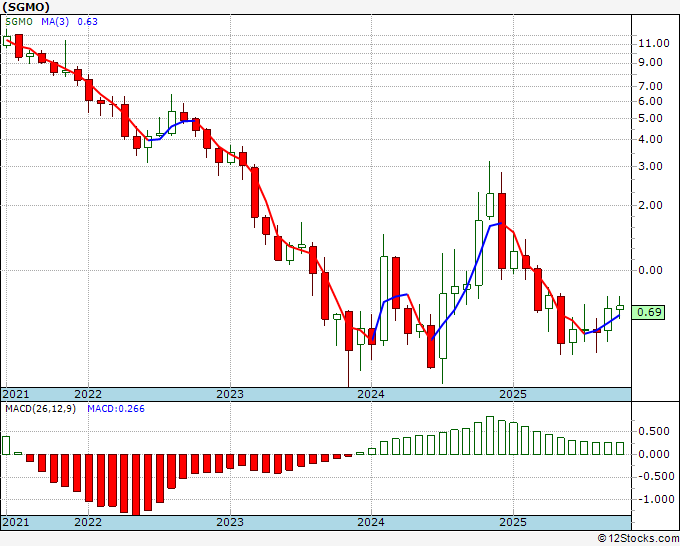Click the 0.63 moving average value

[x=88, y=22]
